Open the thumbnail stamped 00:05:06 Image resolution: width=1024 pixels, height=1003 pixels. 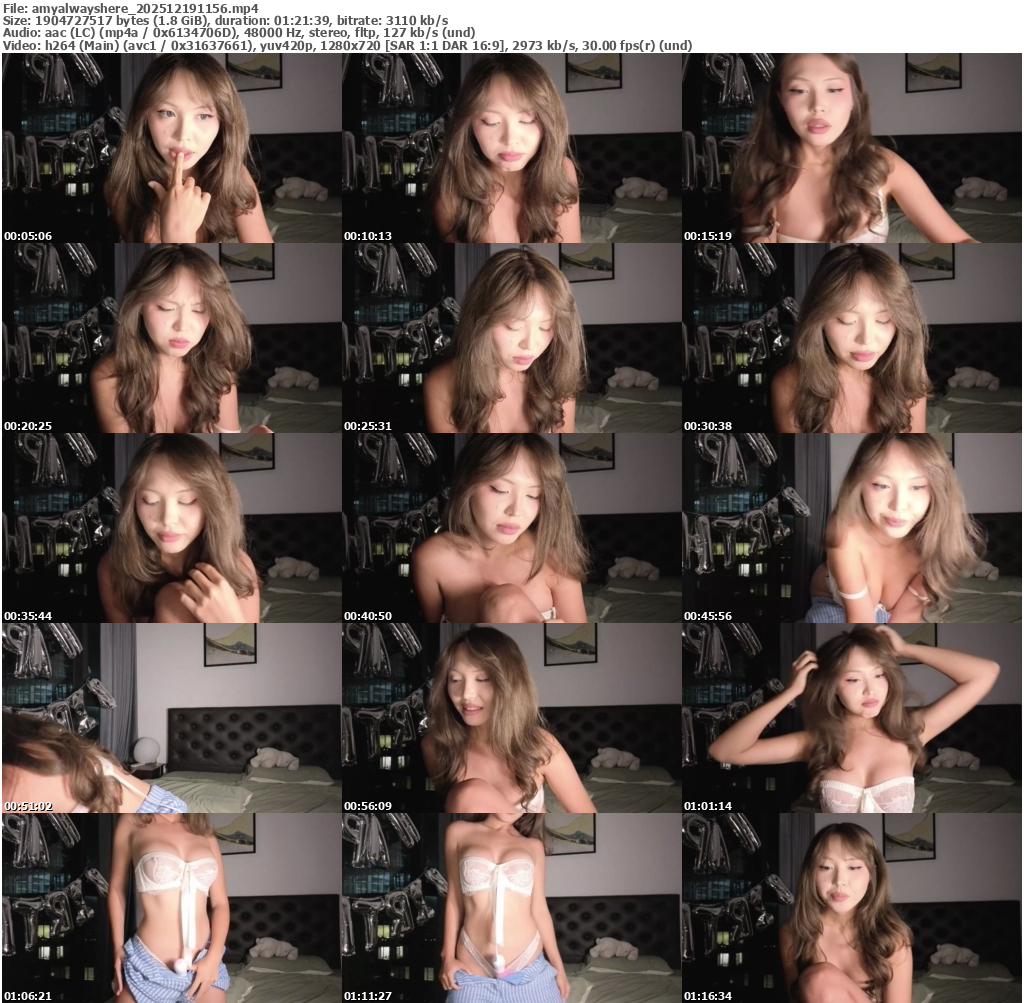click(171, 148)
